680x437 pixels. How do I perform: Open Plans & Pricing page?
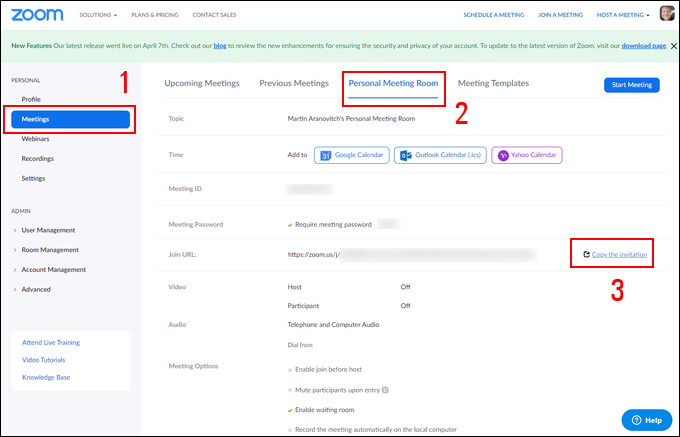[x=155, y=15]
